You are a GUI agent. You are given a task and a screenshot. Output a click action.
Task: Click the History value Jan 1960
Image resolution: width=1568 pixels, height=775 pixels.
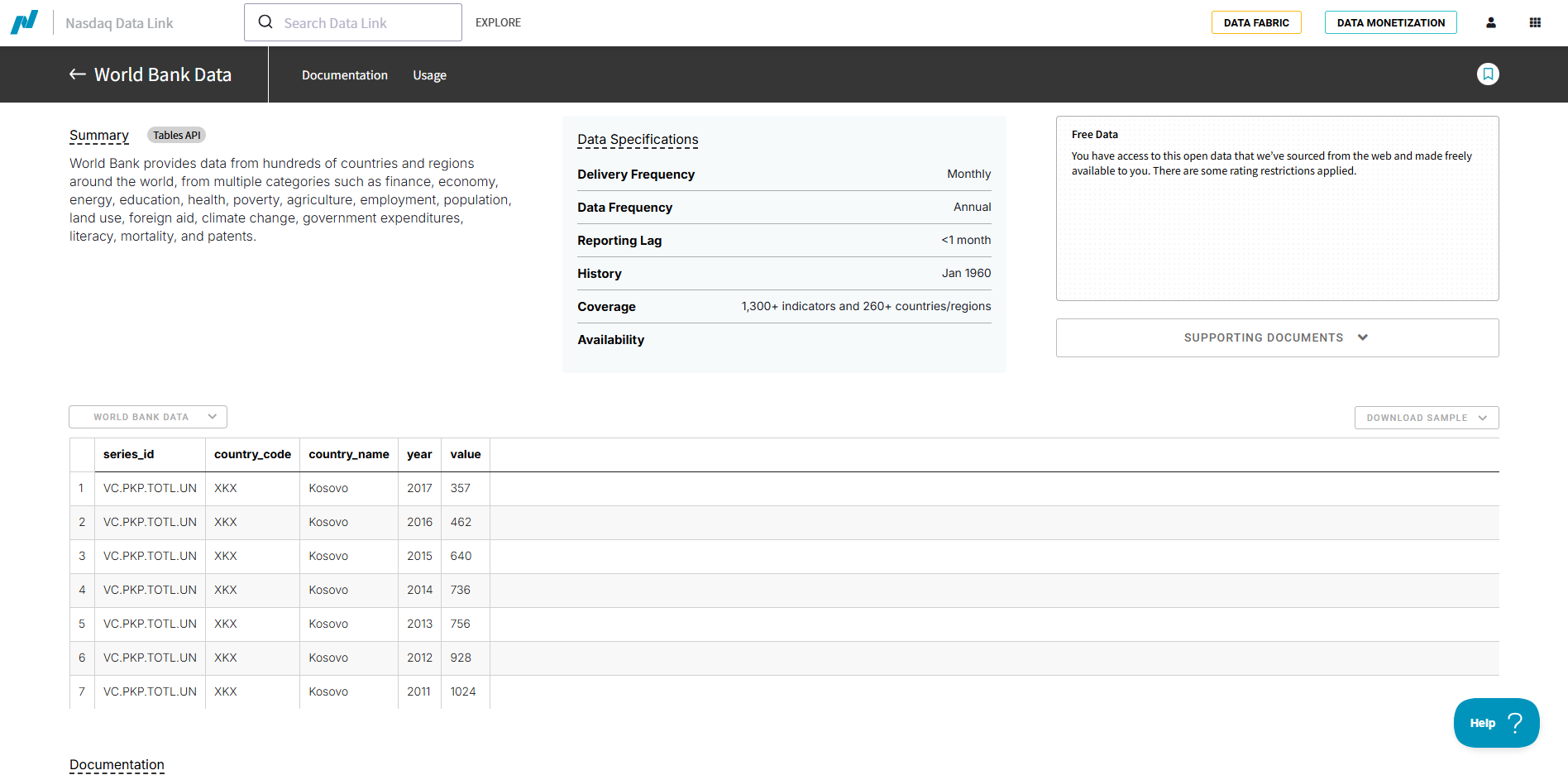point(966,273)
